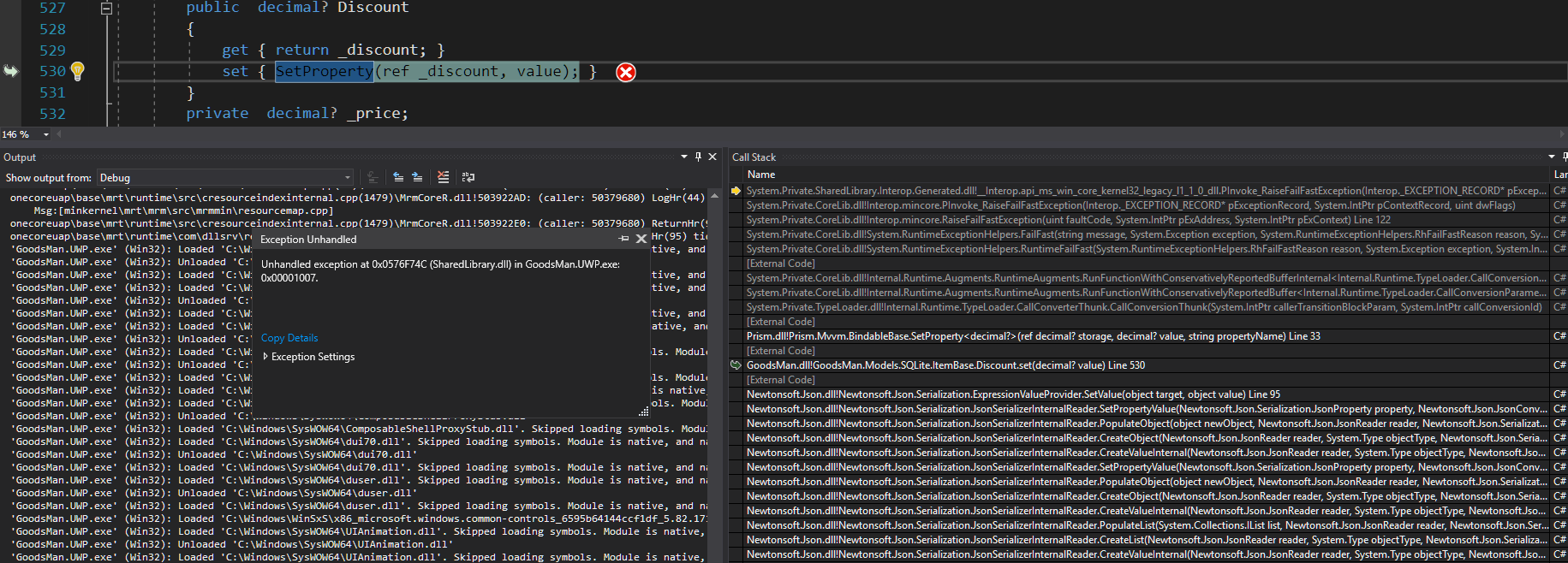Click the Call Stack panel title
The width and height of the screenshot is (1568, 563).
[x=754, y=157]
